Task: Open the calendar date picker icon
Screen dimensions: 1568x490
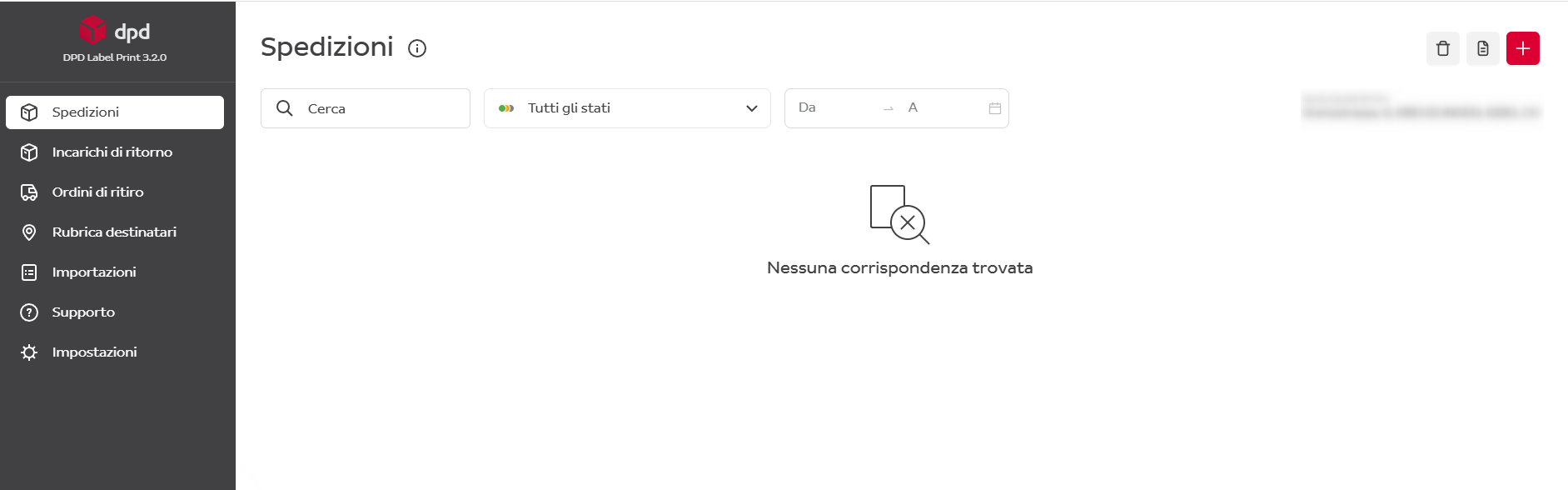Action: (995, 108)
